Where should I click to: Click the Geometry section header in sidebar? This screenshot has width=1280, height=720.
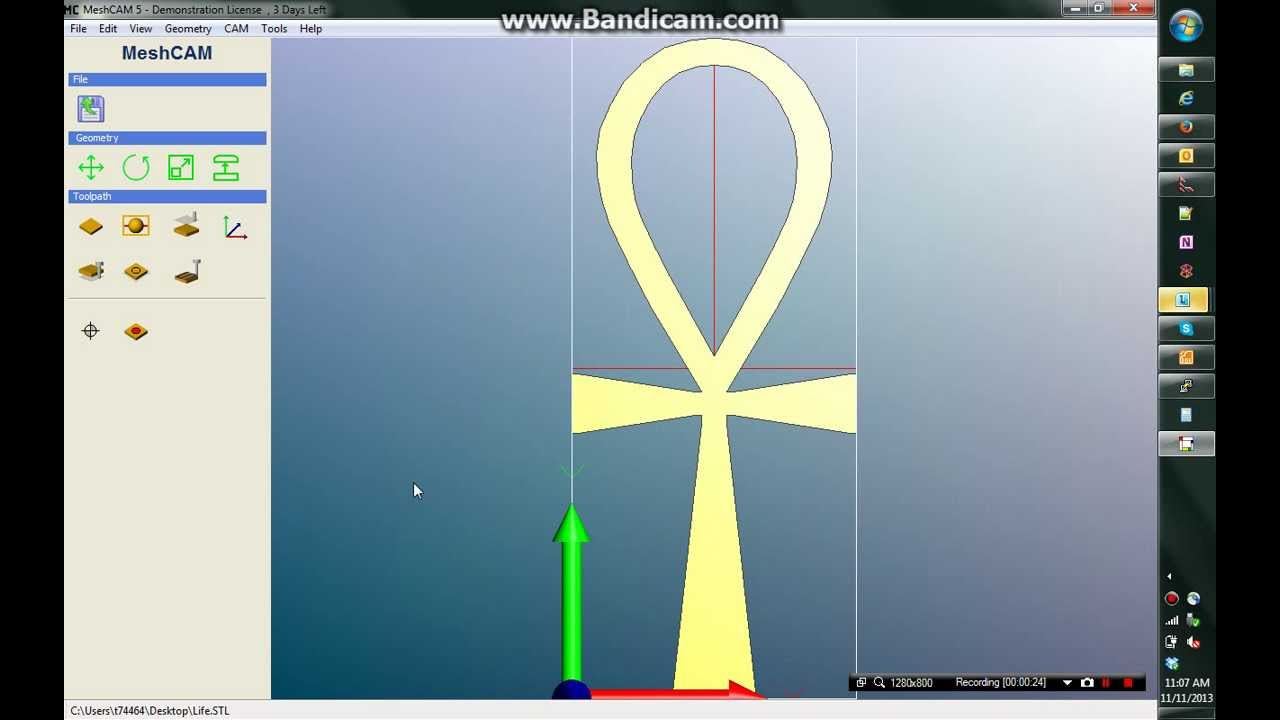coord(167,138)
